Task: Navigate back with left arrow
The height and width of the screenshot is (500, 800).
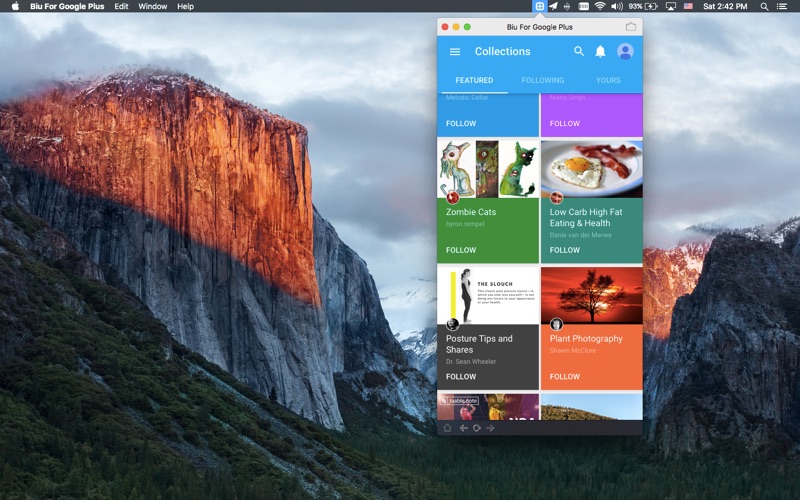Action: point(463,428)
